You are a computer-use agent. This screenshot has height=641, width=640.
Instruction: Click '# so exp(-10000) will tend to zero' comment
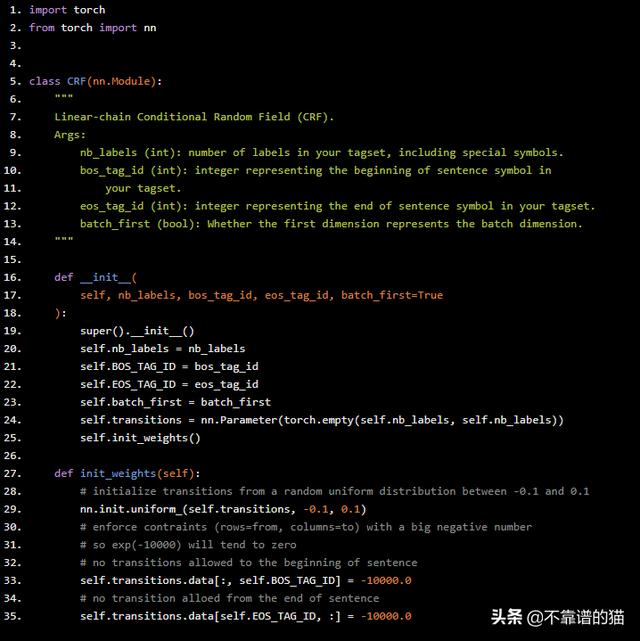point(188,545)
